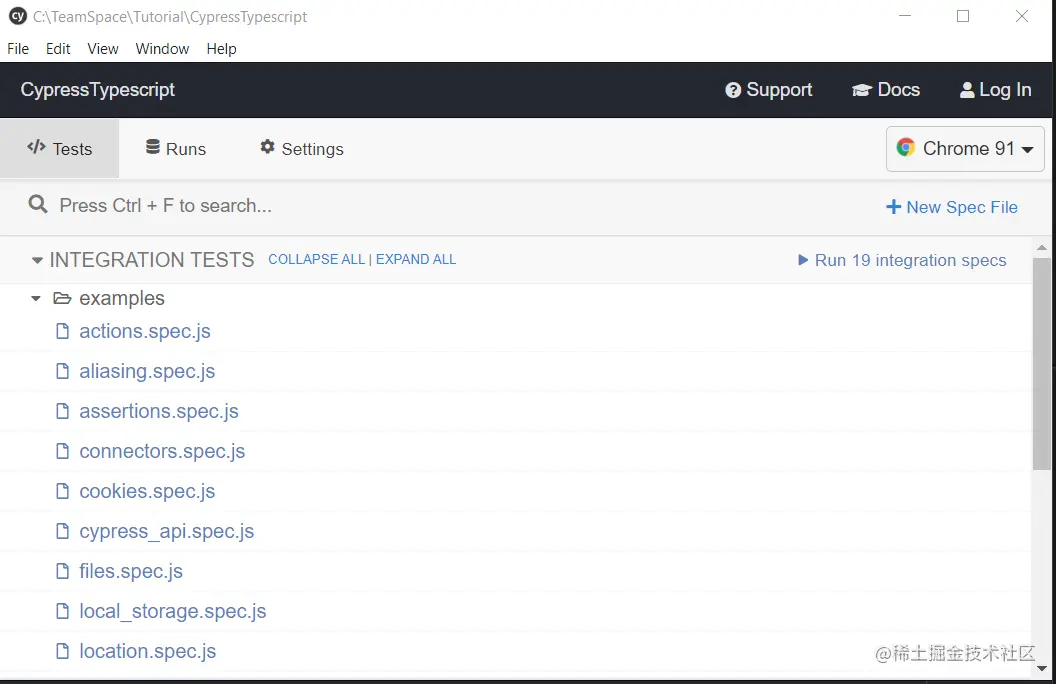
Task: Collapse the INTEGRATION TESTS section arrow
Action: coord(37,260)
